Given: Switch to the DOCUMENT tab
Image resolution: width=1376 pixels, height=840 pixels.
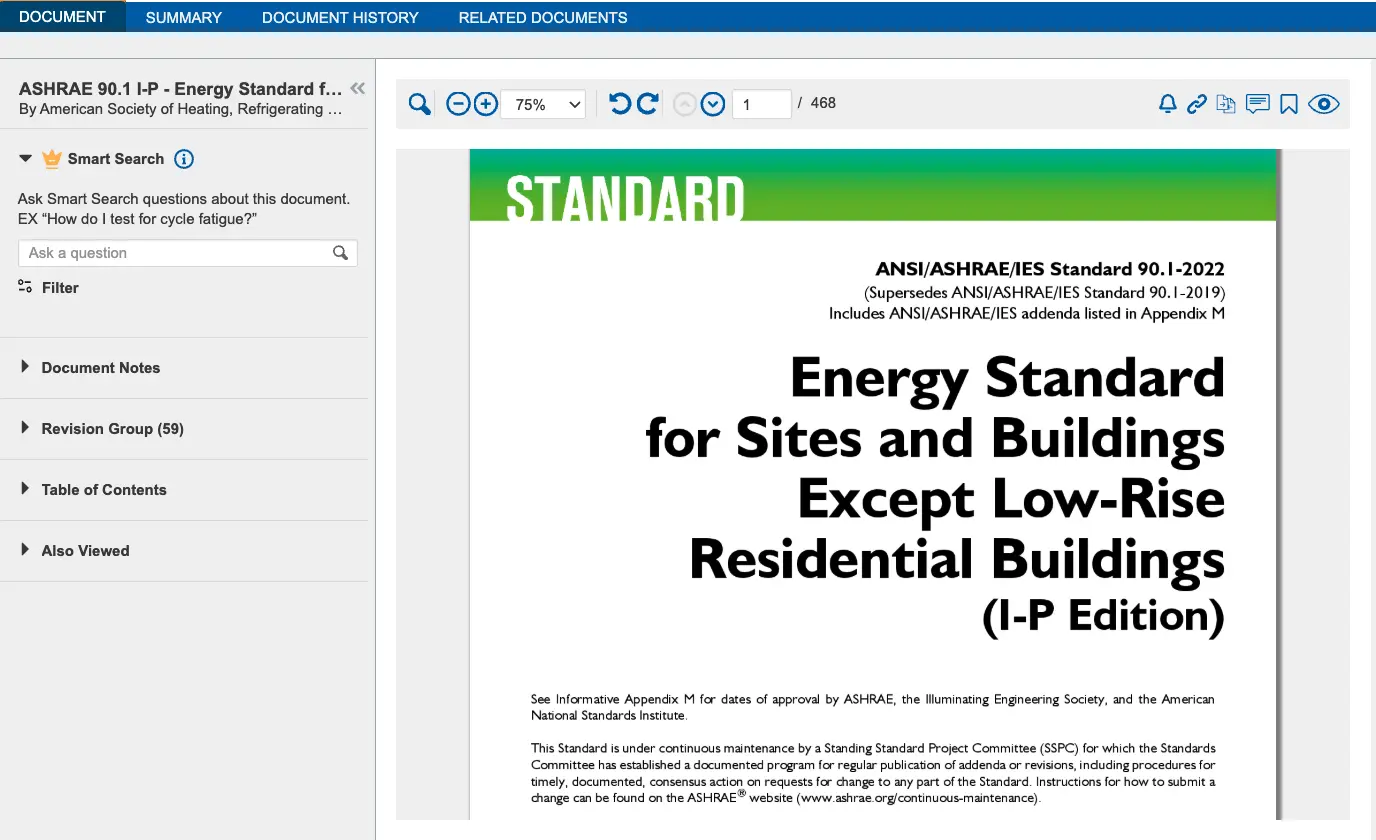Looking at the screenshot, I should [x=63, y=17].
